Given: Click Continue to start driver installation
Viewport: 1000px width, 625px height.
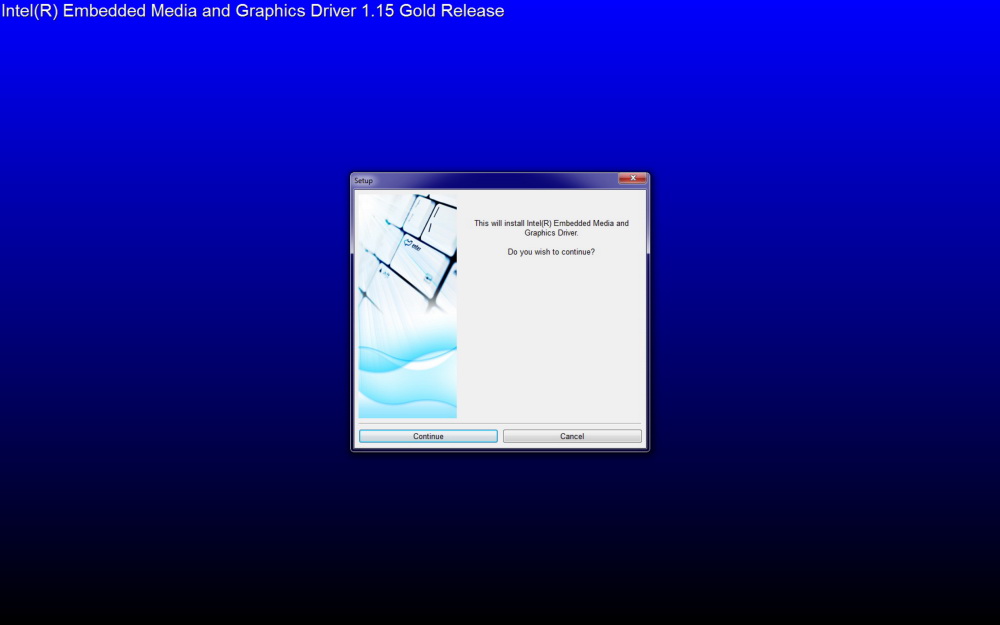Looking at the screenshot, I should (x=428, y=436).
